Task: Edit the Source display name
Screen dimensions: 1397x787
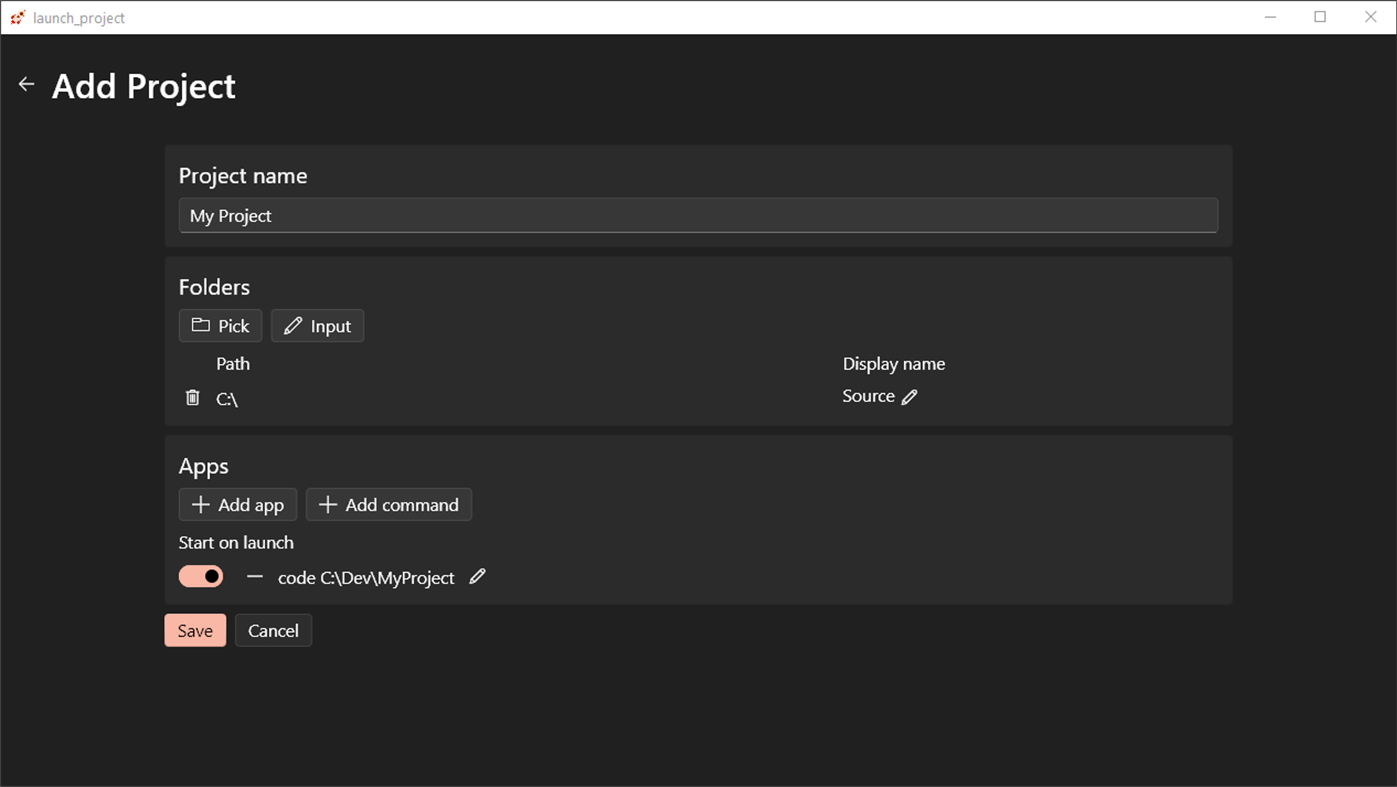Action: tap(909, 397)
